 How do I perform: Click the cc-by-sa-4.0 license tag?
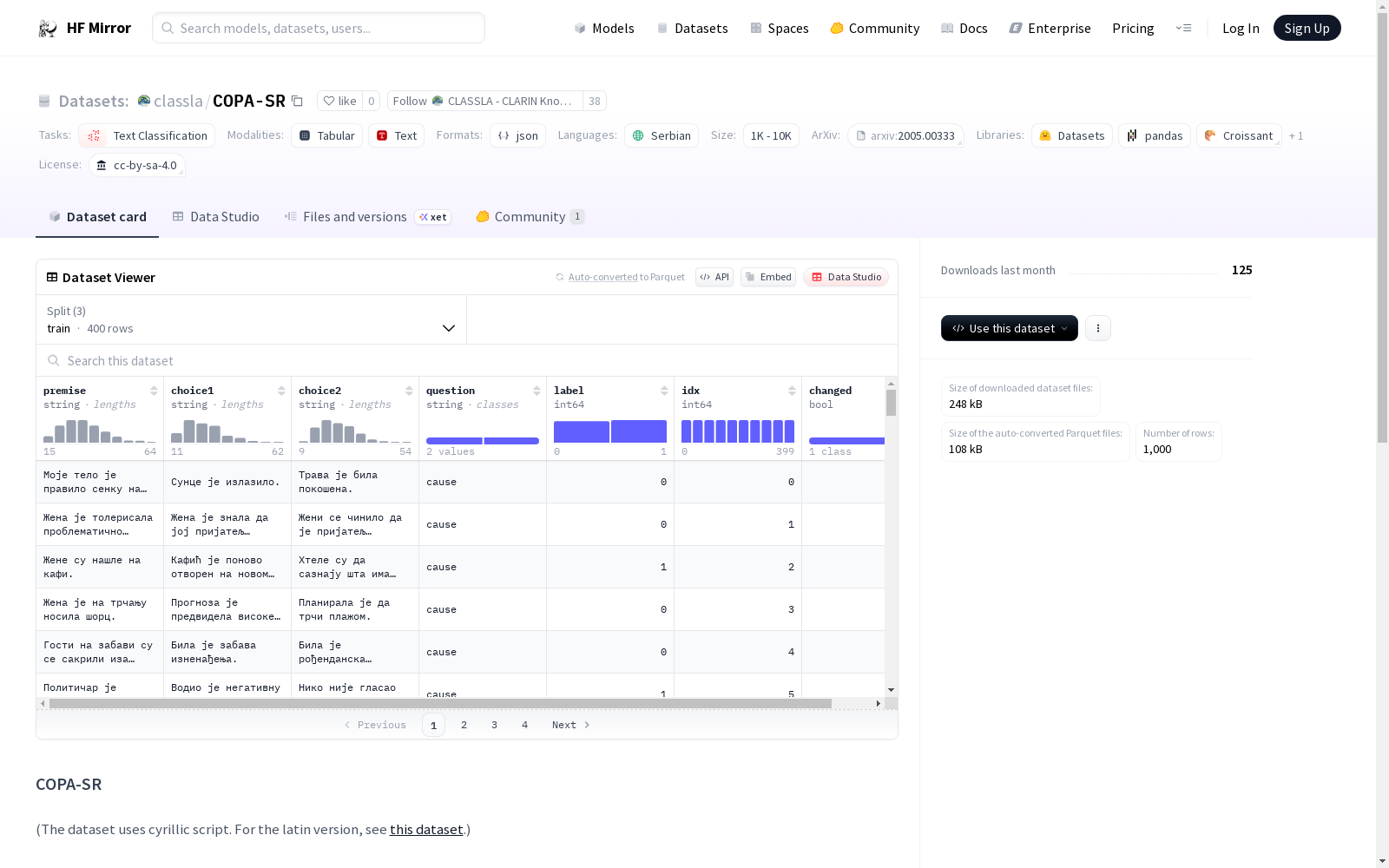tap(137, 165)
